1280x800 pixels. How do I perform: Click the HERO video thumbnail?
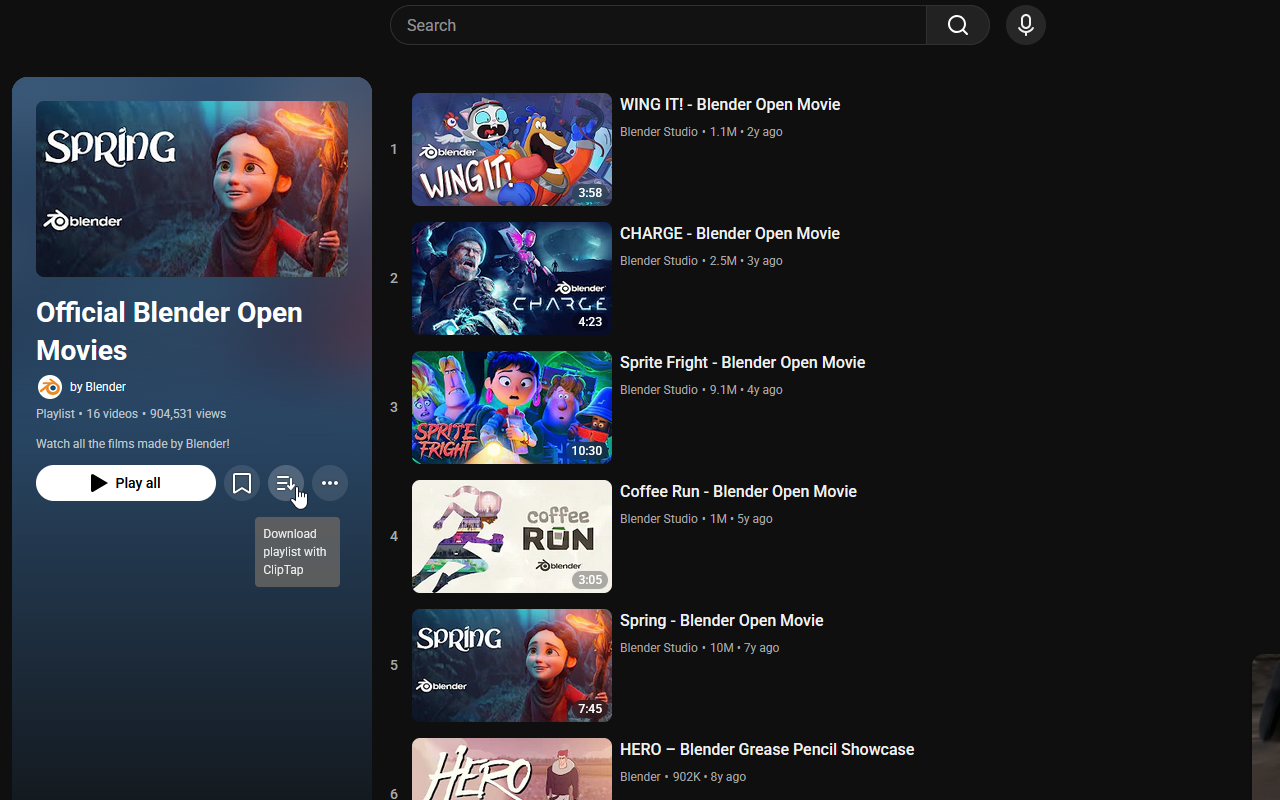click(x=512, y=769)
